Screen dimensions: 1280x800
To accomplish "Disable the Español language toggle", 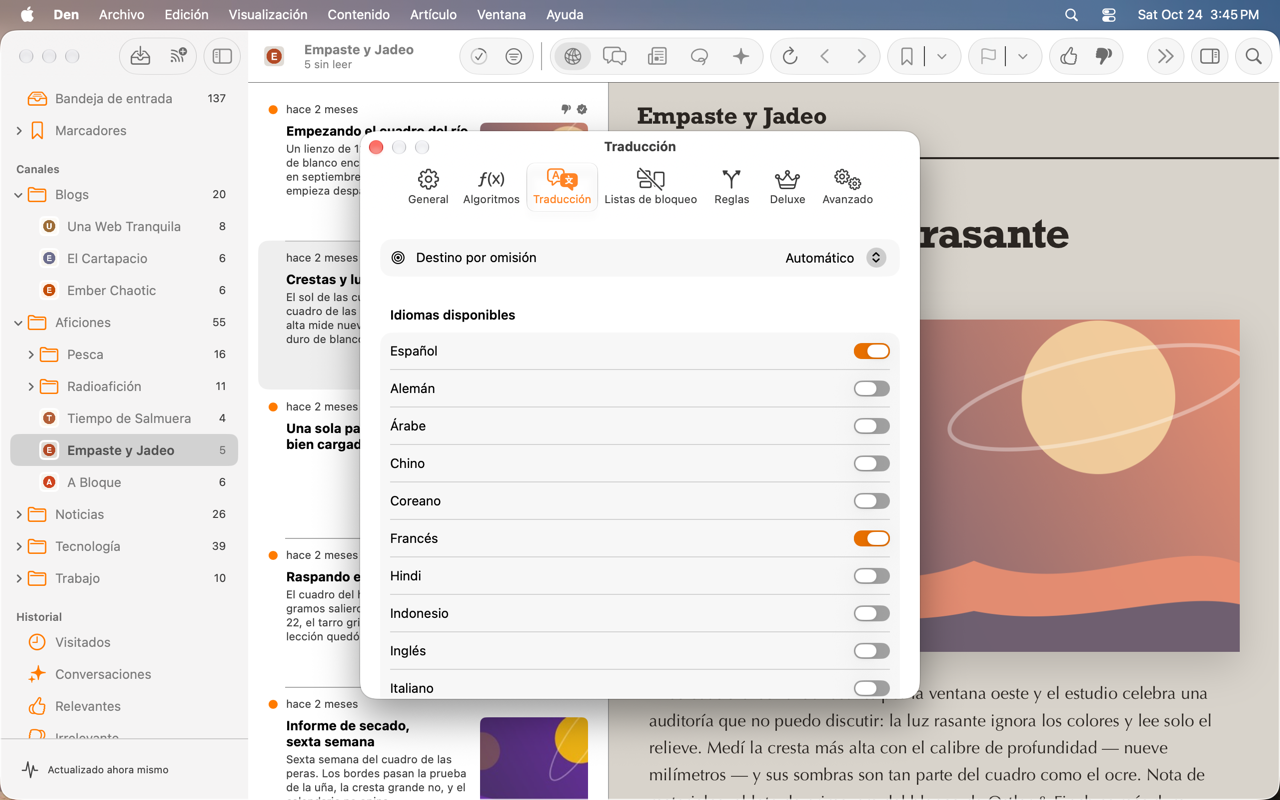I will point(871,351).
